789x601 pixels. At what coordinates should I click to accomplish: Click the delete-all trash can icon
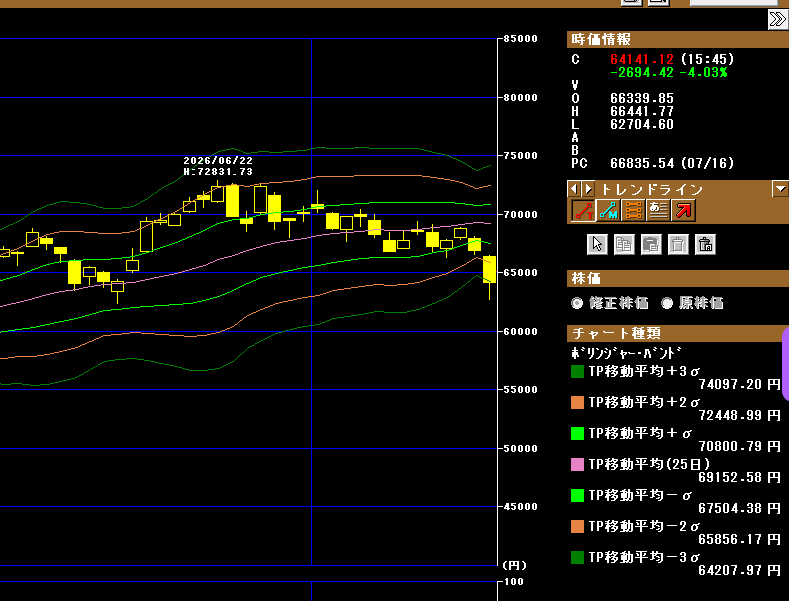[705, 245]
